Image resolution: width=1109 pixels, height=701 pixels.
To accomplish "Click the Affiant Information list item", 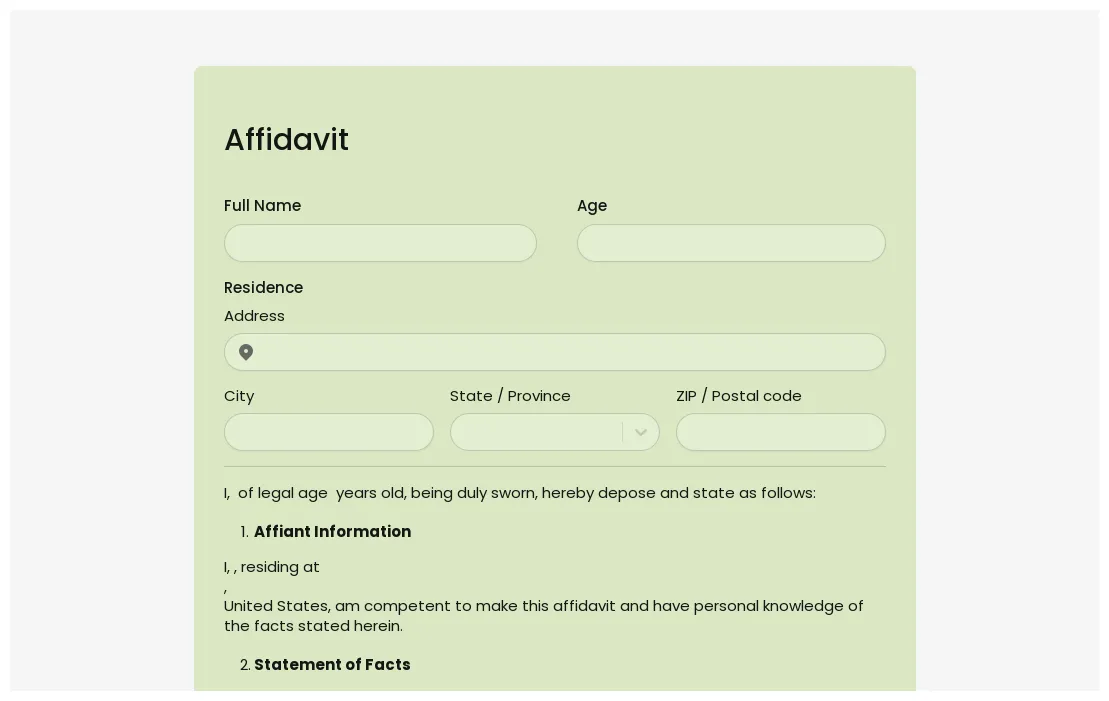I will pyautogui.click(x=332, y=531).
